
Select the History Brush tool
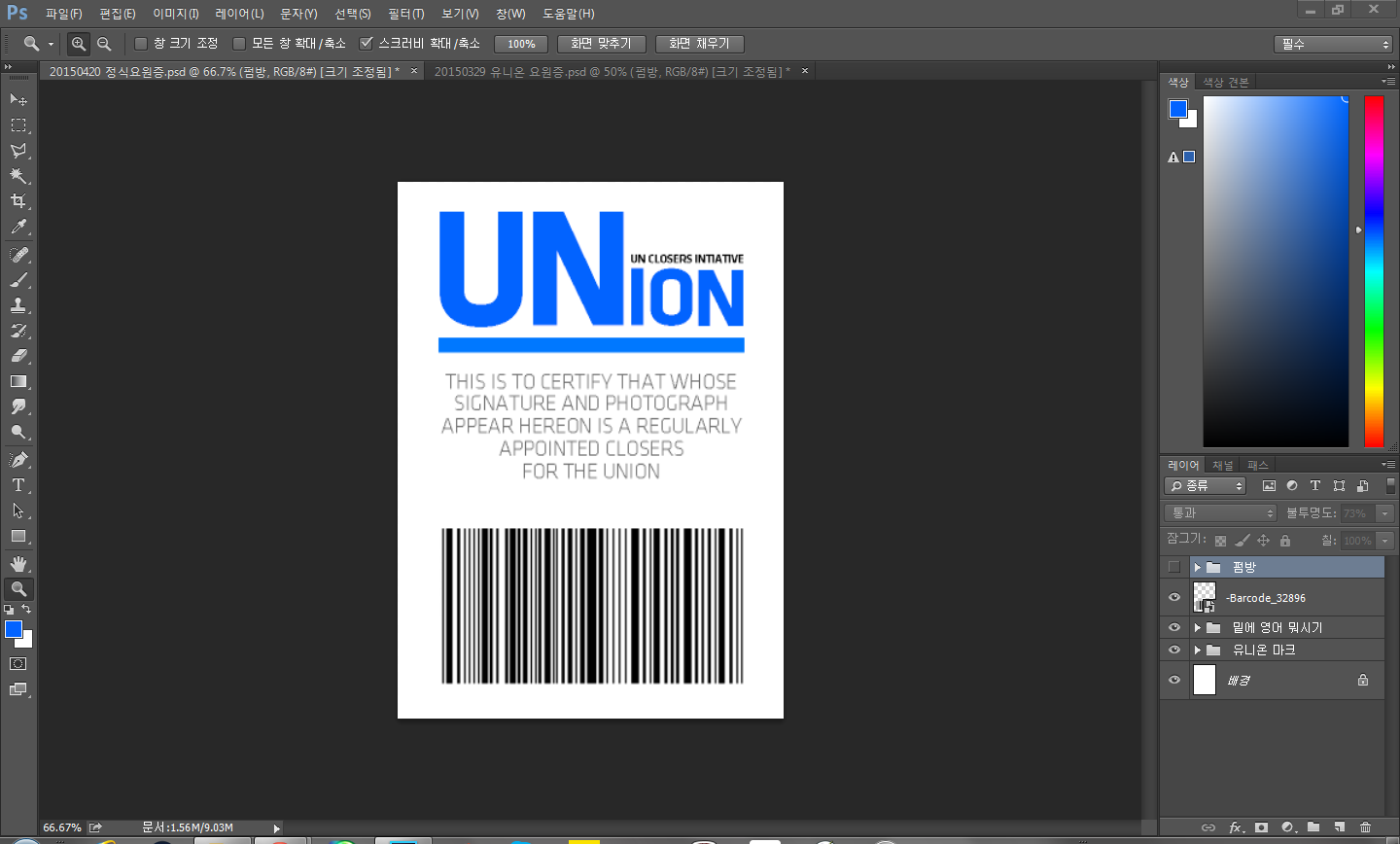click(18, 331)
